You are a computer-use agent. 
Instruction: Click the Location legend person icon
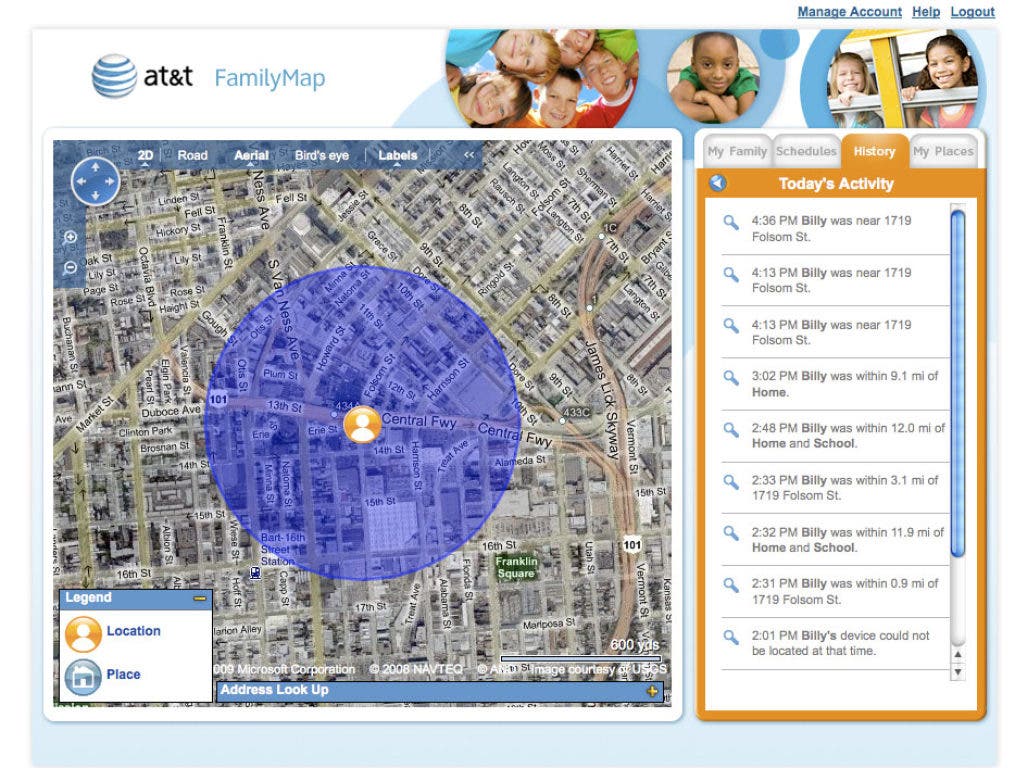coord(83,634)
